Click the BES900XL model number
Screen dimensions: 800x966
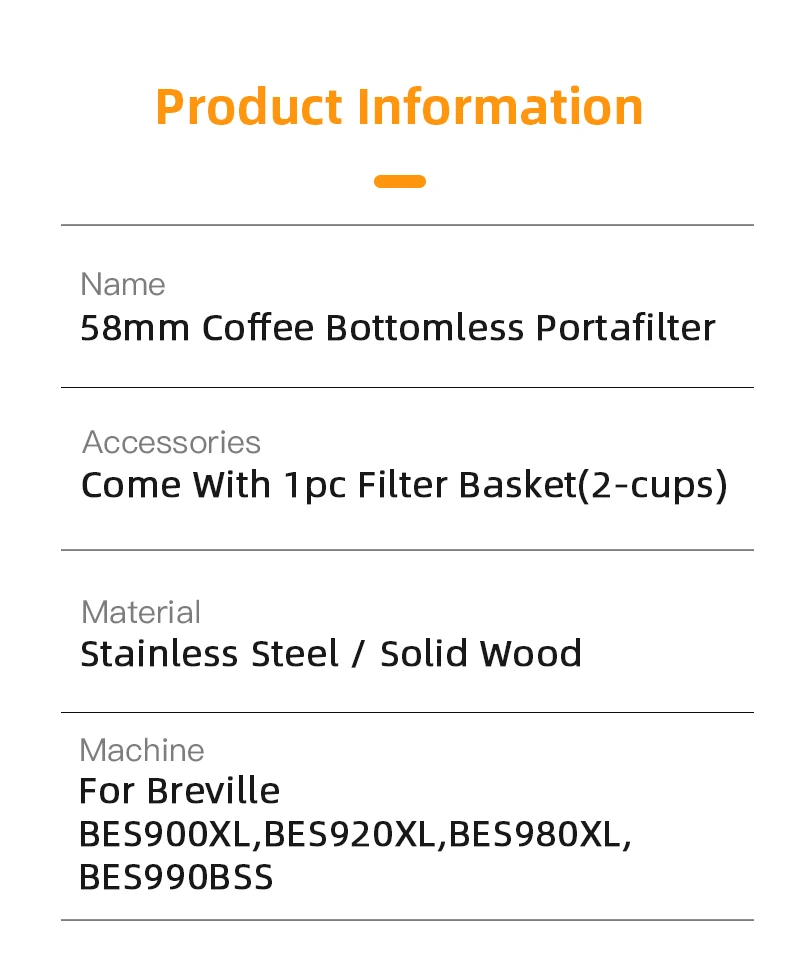(169, 834)
